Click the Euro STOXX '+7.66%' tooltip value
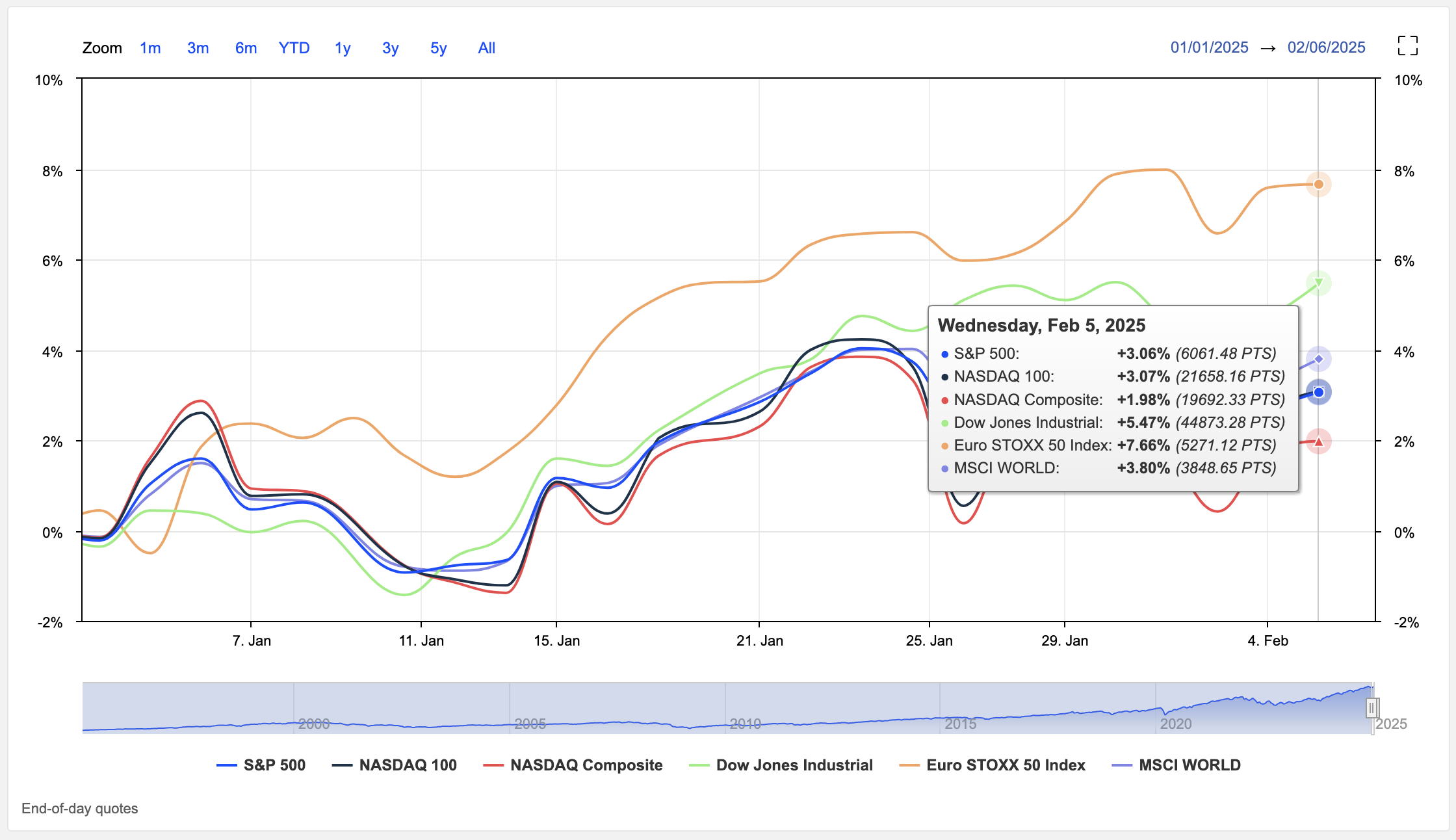The image size is (1456, 840). (1143, 445)
